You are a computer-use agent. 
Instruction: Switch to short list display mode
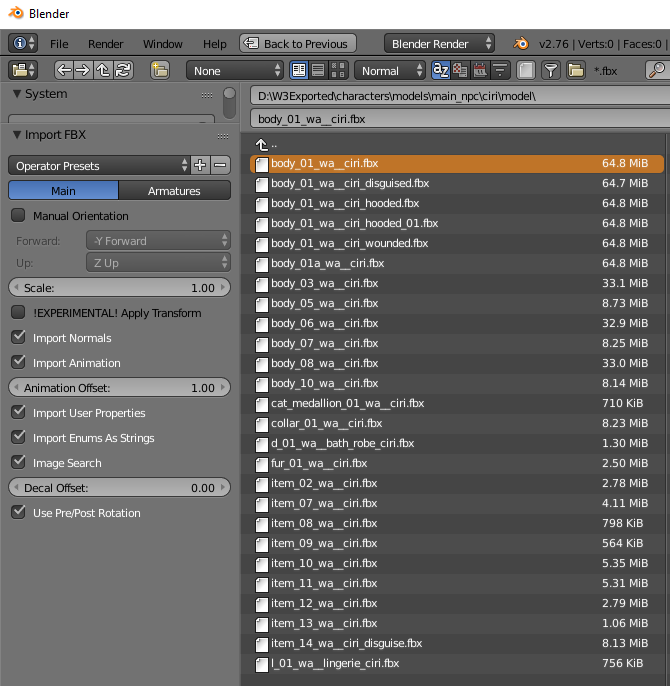(x=299, y=70)
